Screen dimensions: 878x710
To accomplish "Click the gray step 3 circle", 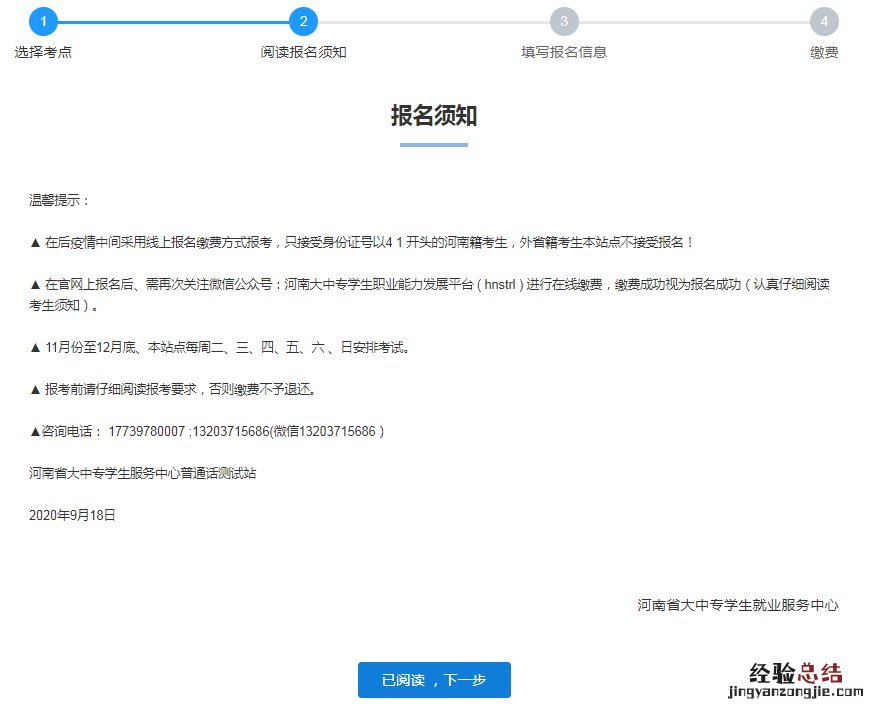I will [564, 21].
